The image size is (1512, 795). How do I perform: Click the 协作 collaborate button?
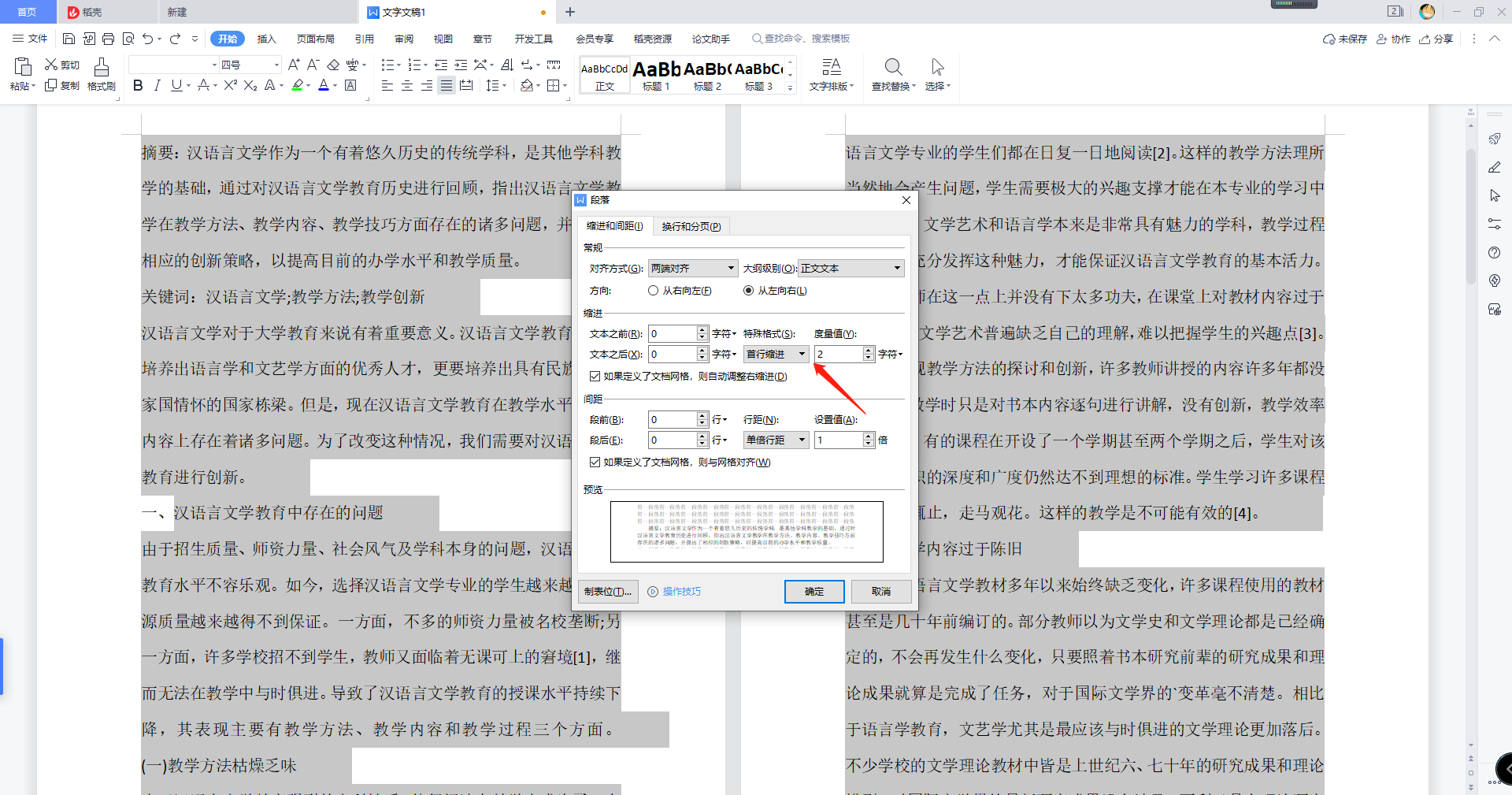1394,39
